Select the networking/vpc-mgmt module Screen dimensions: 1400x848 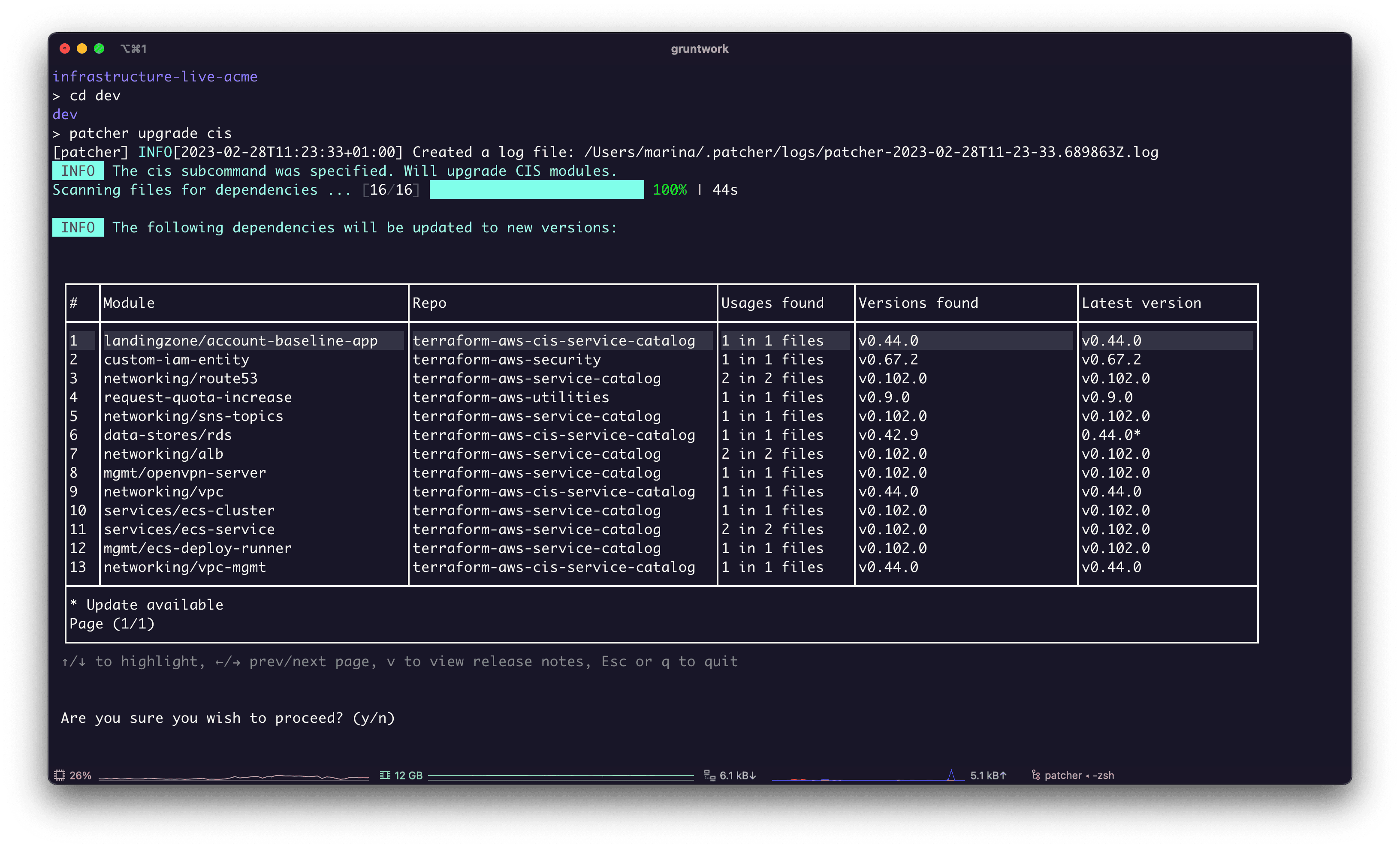(185, 567)
